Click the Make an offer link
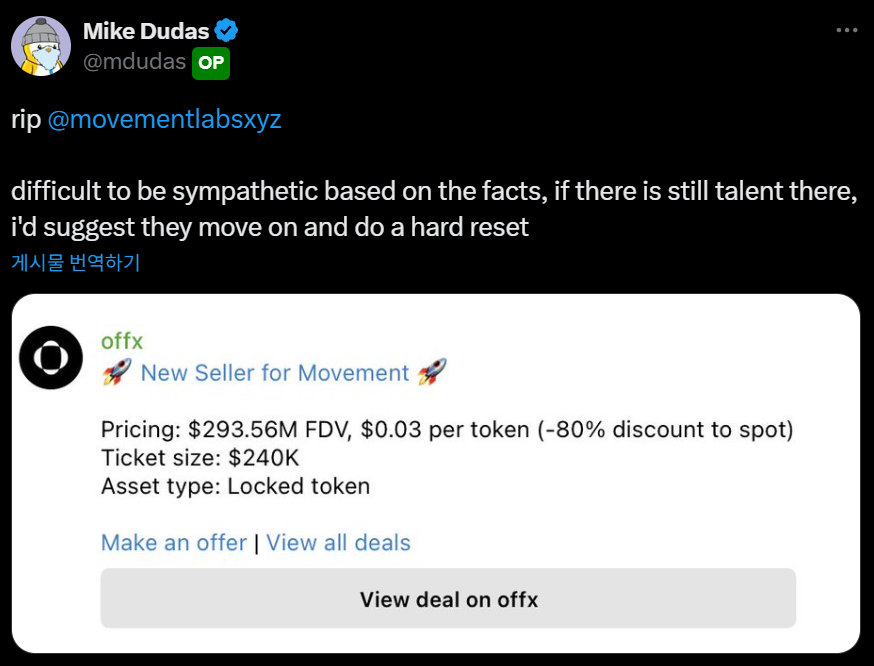The image size is (874, 666). point(174,543)
